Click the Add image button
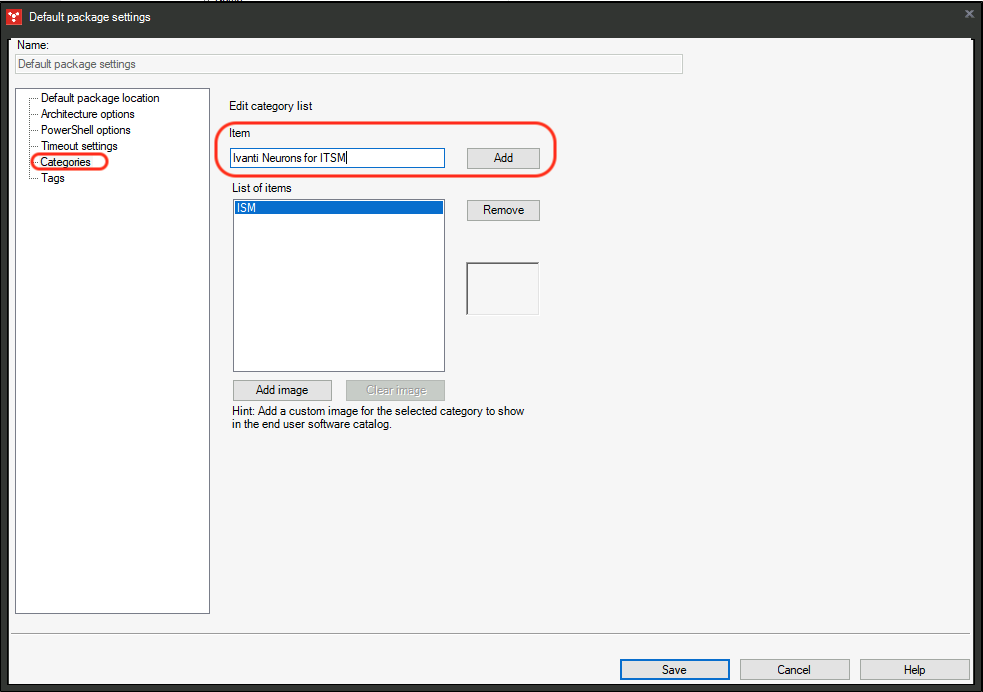This screenshot has height=692, width=983. coord(282,390)
